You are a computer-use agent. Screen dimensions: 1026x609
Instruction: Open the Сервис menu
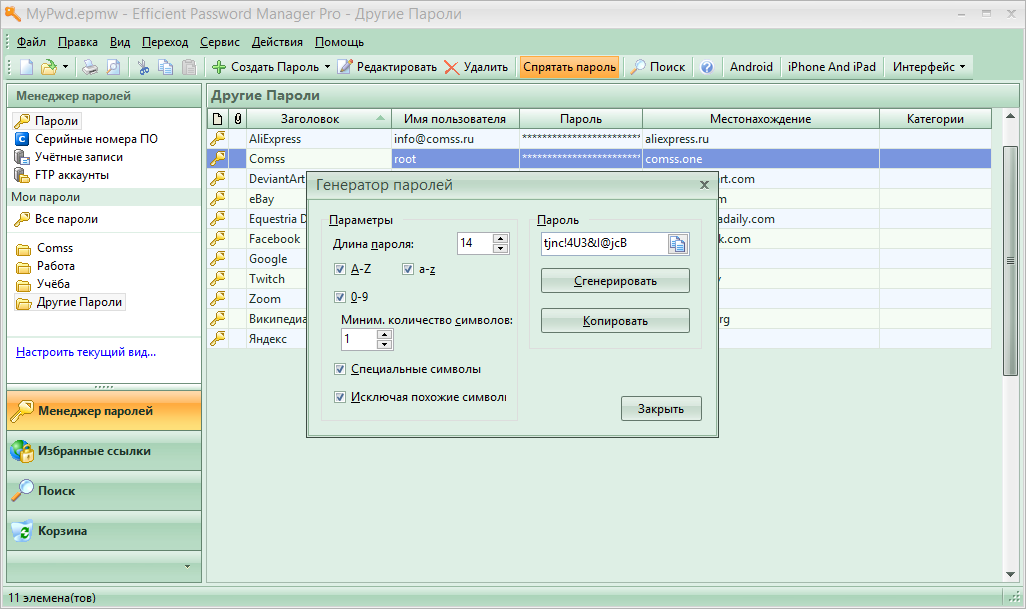(x=220, y=42)
